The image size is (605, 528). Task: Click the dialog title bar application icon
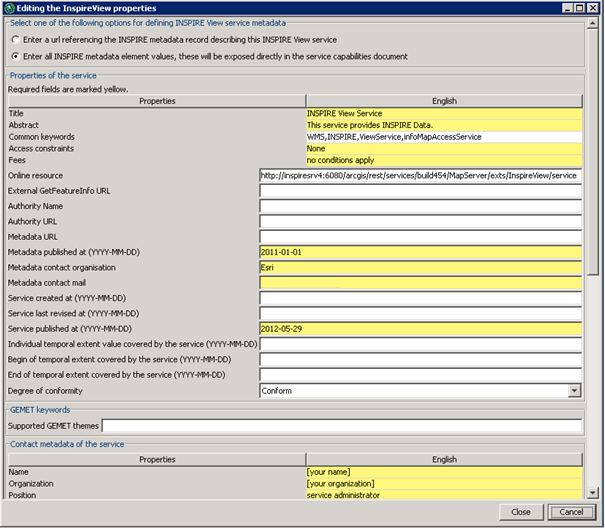(10, 9)
